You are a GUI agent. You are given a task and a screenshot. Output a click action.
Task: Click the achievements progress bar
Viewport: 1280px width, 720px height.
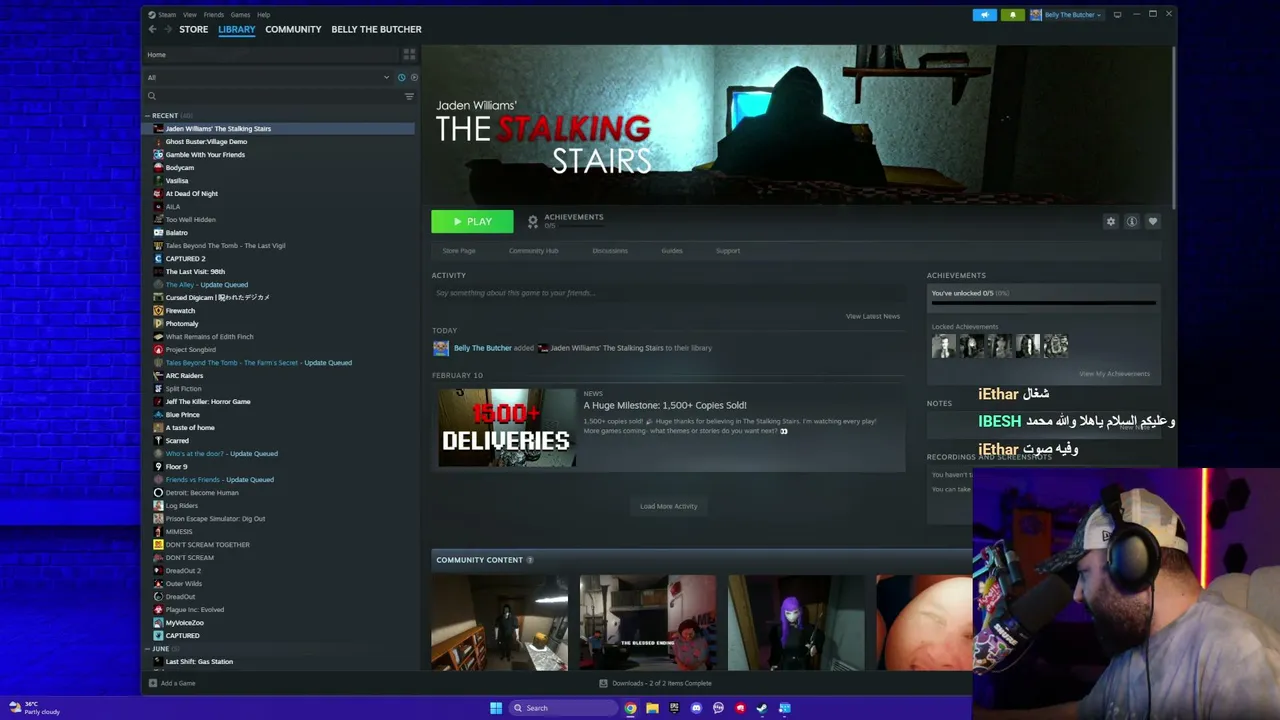point(1043,301)
